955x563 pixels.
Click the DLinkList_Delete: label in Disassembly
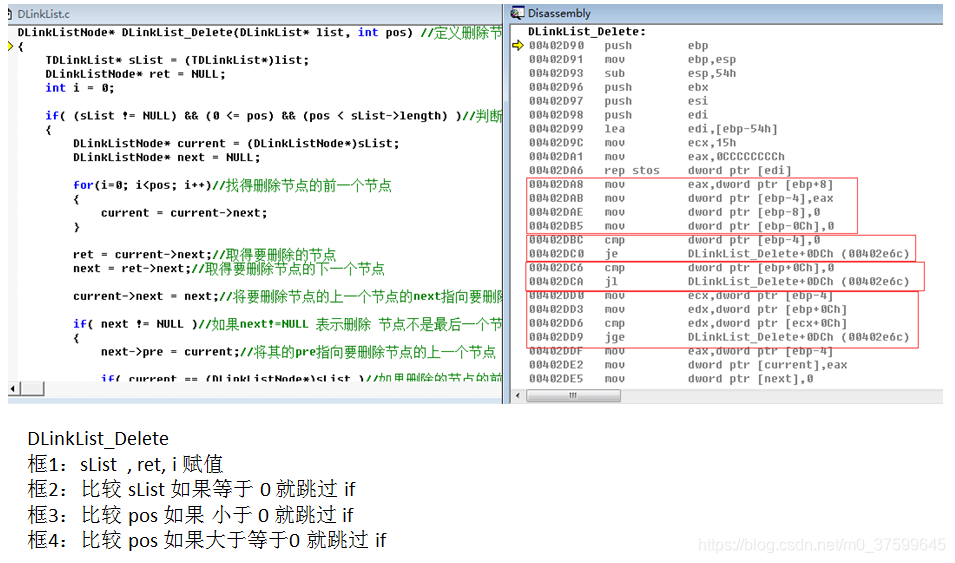pyautogui.click(x=587, y=32)
